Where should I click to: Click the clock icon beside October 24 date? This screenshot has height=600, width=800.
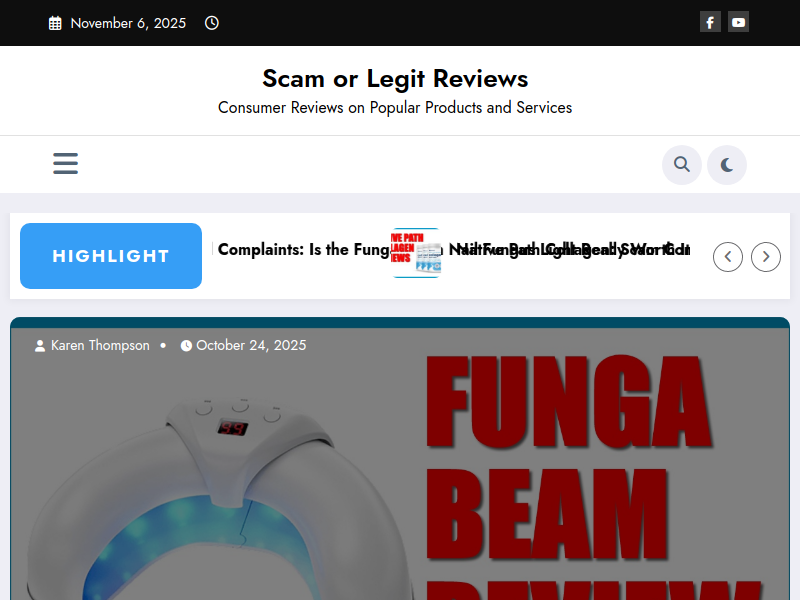186,346
